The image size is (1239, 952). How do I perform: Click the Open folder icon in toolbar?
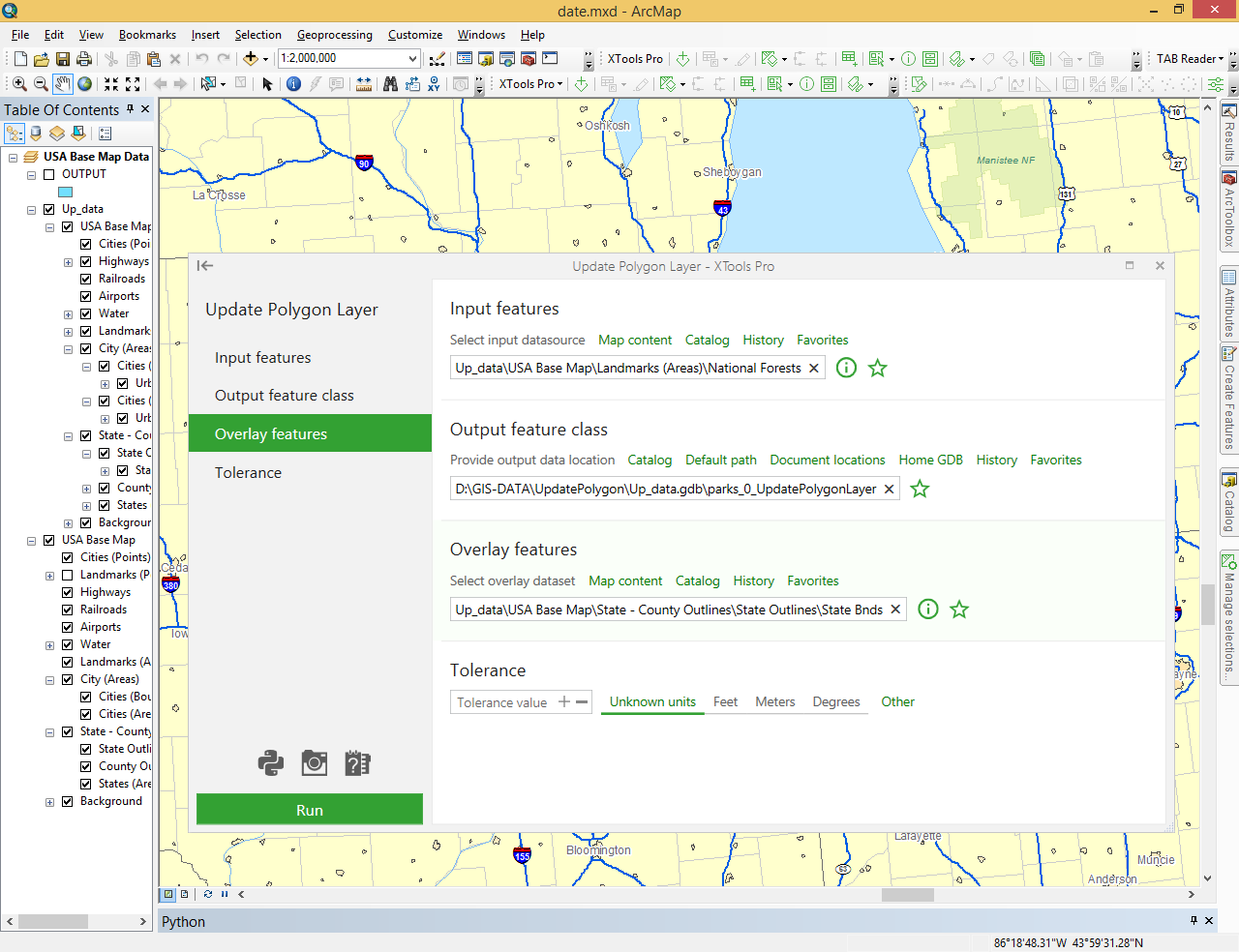(41, 59)
